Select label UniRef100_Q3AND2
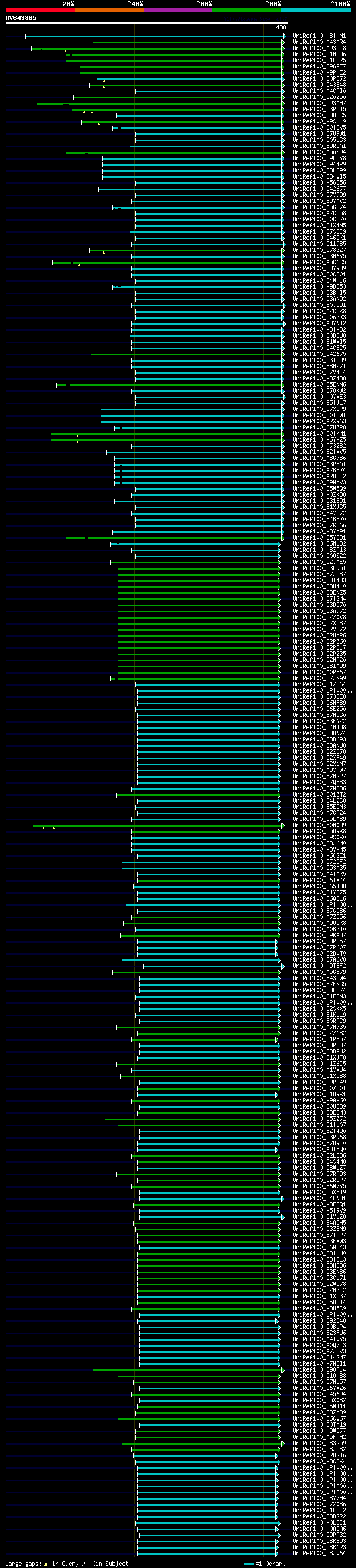The image size is (356, 1568). (x=319, y=299)
